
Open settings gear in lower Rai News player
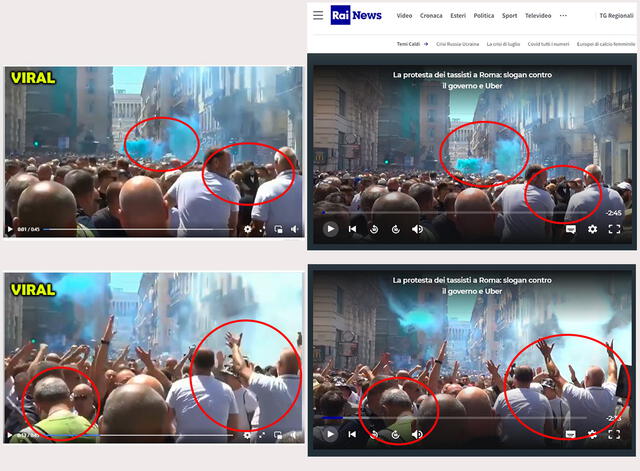(x=592, y=434)
